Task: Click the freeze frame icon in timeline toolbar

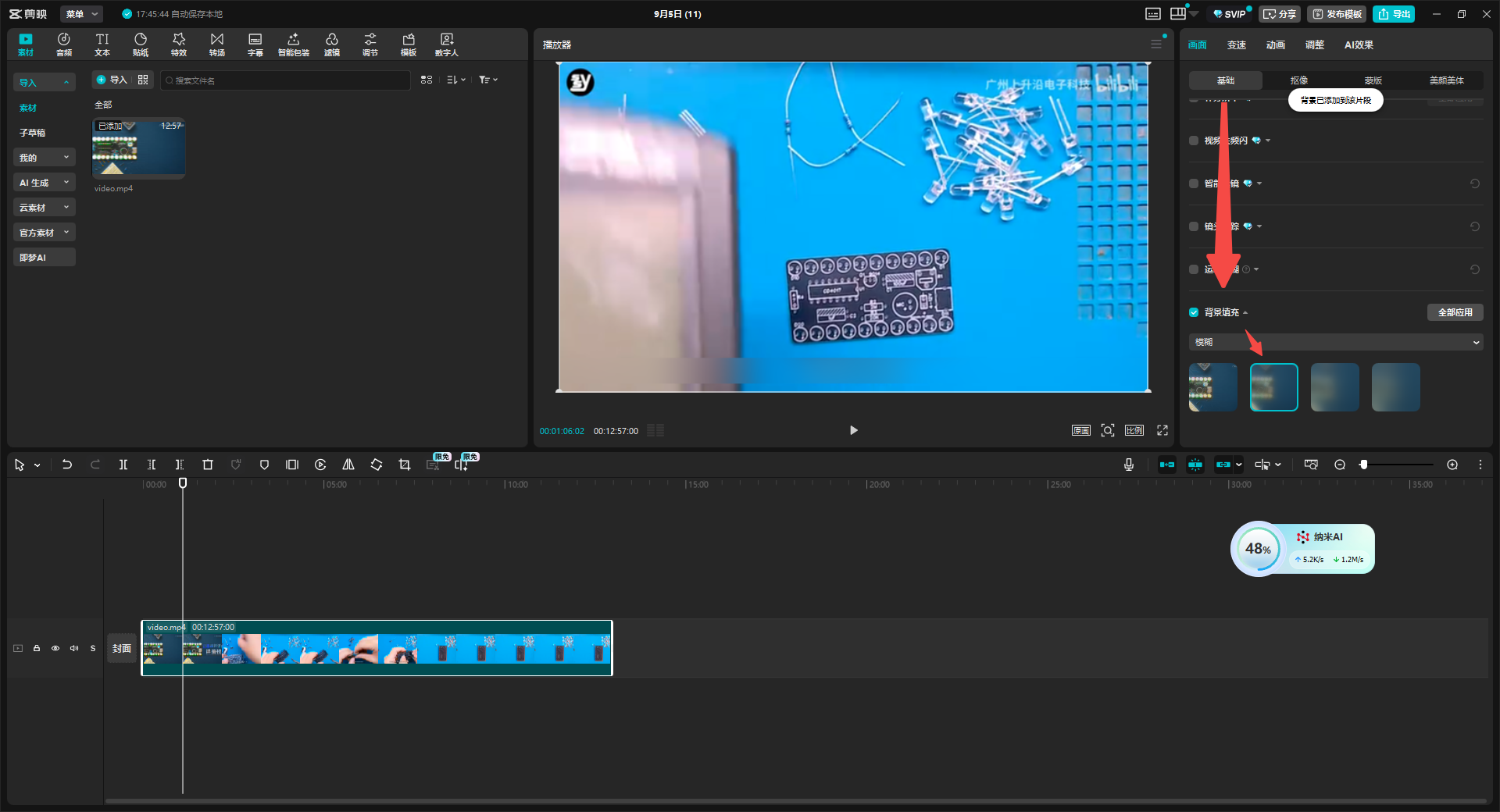Action: pyautogui.click(x=292, y=465)
